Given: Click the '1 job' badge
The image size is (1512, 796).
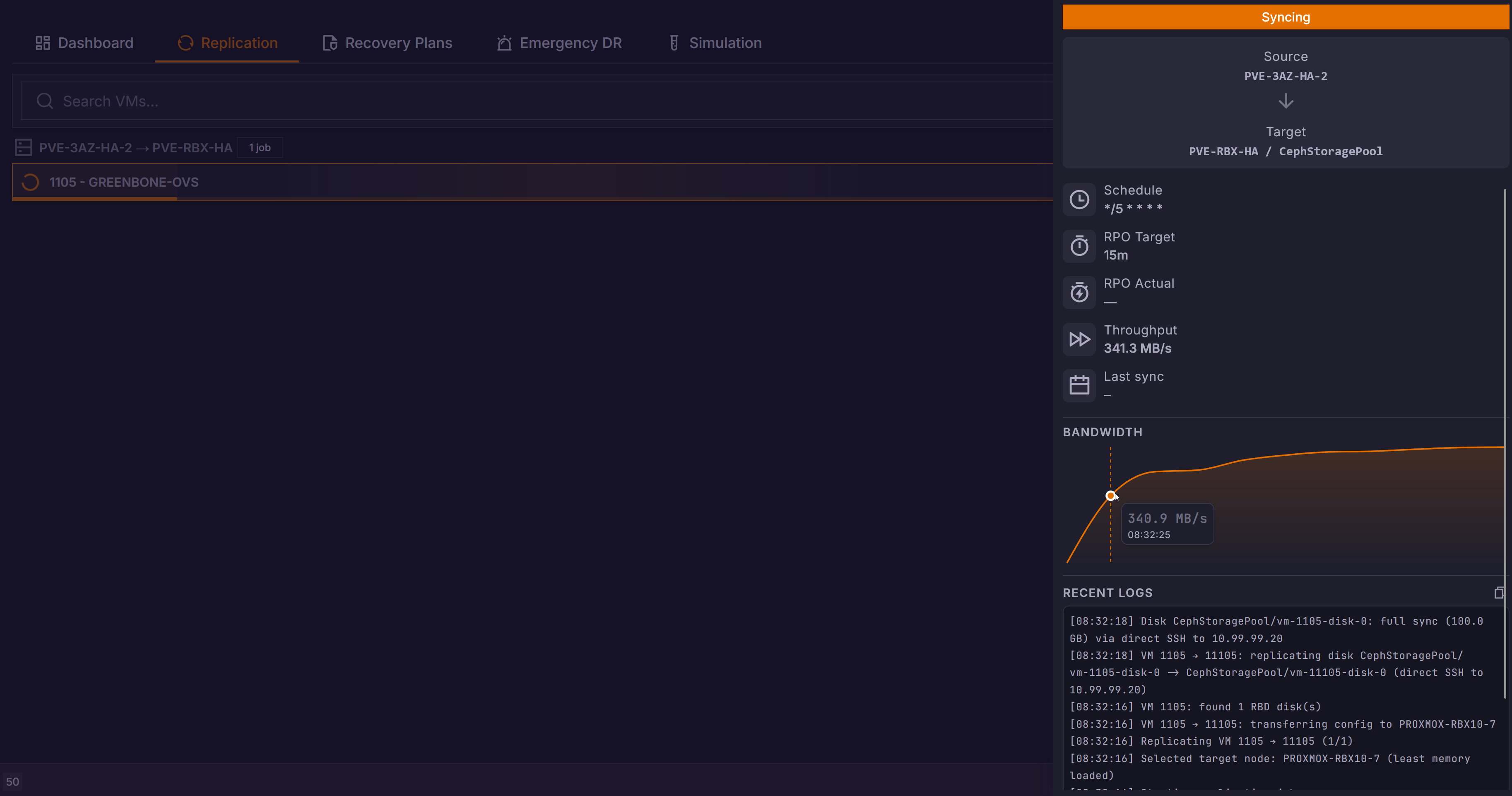Looking at the screenshot, I should [x=260, y=148].
